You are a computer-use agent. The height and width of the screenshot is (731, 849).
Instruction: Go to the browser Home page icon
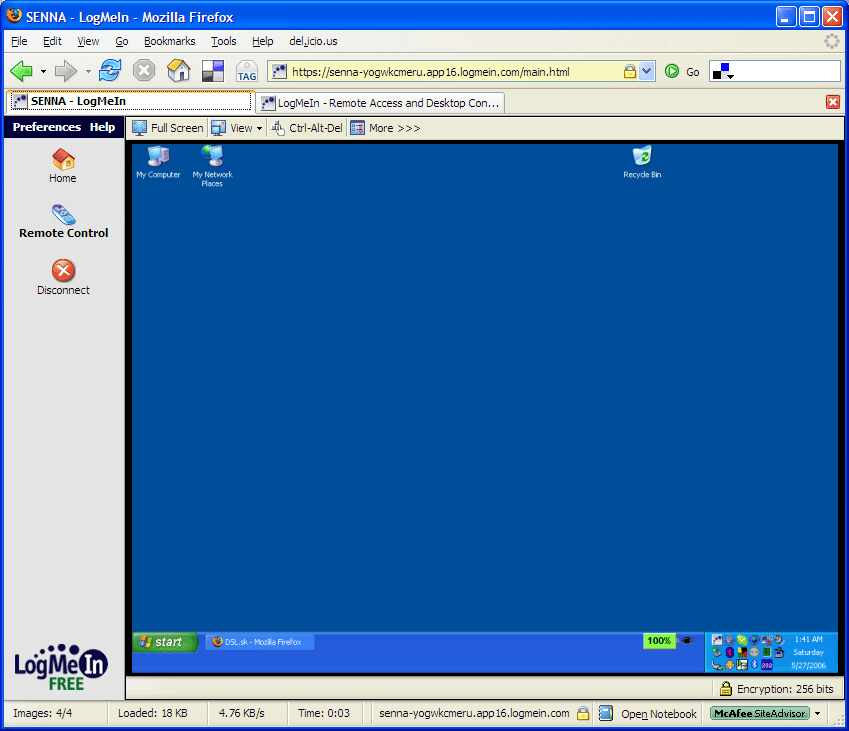[179, 71]
